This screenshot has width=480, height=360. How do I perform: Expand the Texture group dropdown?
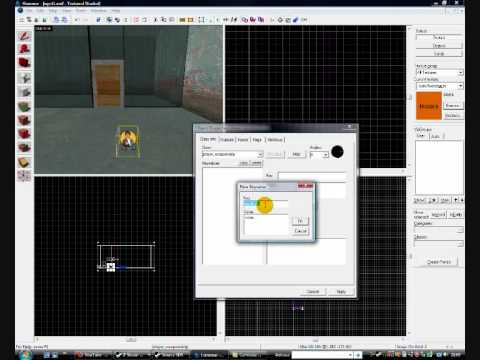[x=460, y=72]
